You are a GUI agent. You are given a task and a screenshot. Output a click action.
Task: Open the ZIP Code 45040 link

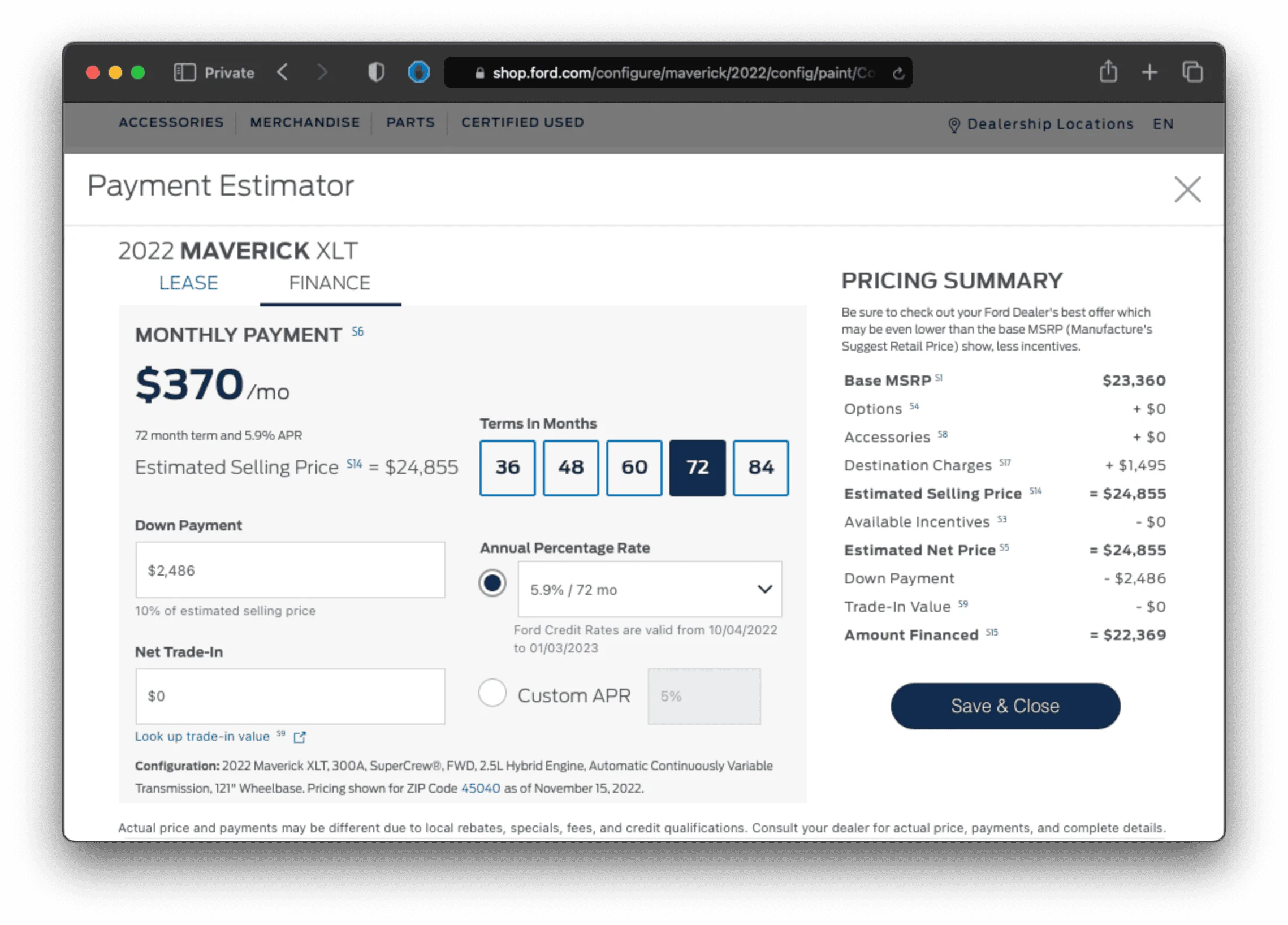481,789
